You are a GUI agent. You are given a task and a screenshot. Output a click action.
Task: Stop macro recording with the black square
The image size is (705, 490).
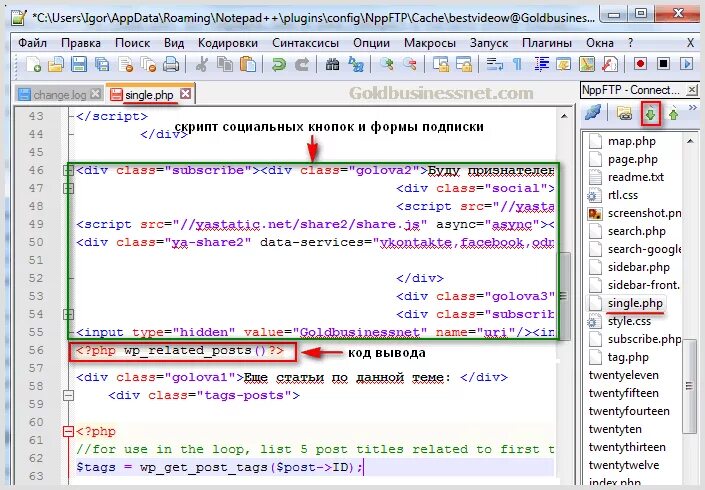point(663,64)
